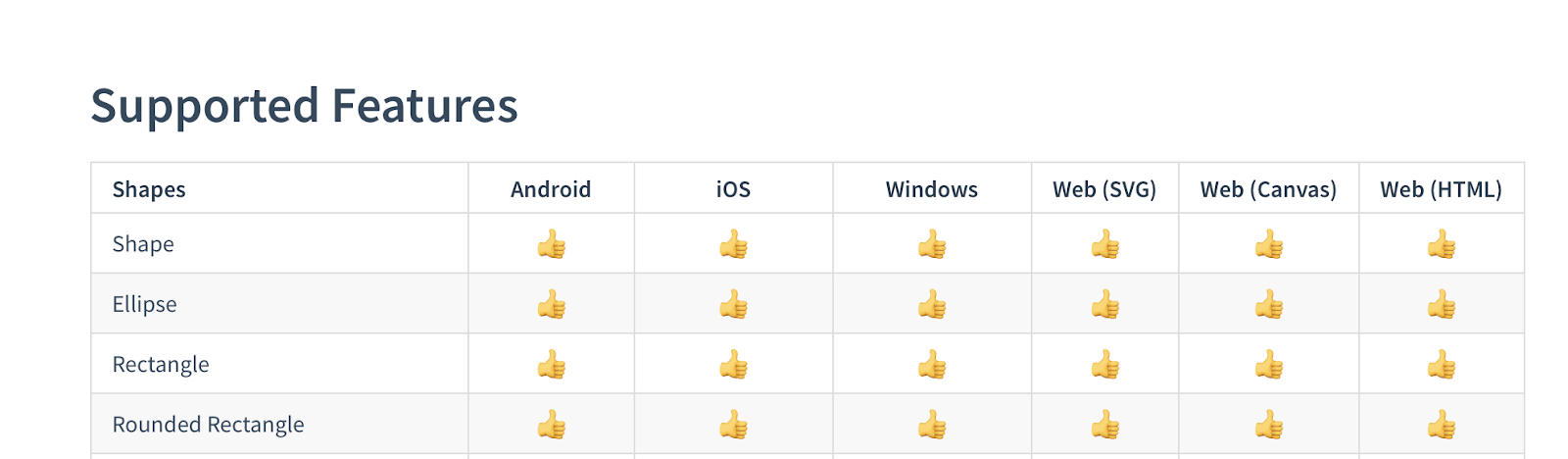Click Windows thumbs-up in the Ellipse row
Image resolution: width=1568 pixels, height=459 pixels.
(x=932, y=304)
